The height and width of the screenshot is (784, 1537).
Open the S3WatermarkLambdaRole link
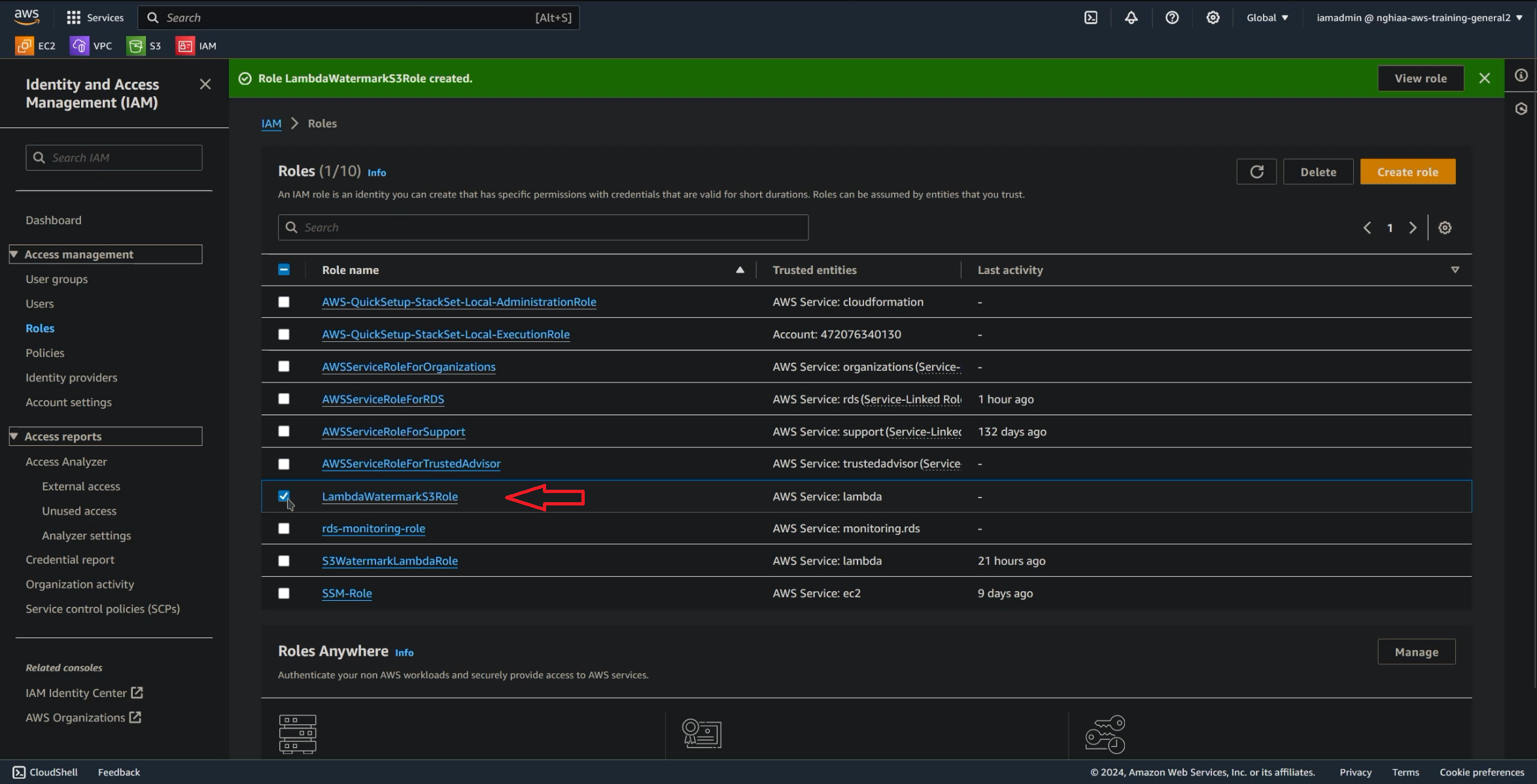390,561
